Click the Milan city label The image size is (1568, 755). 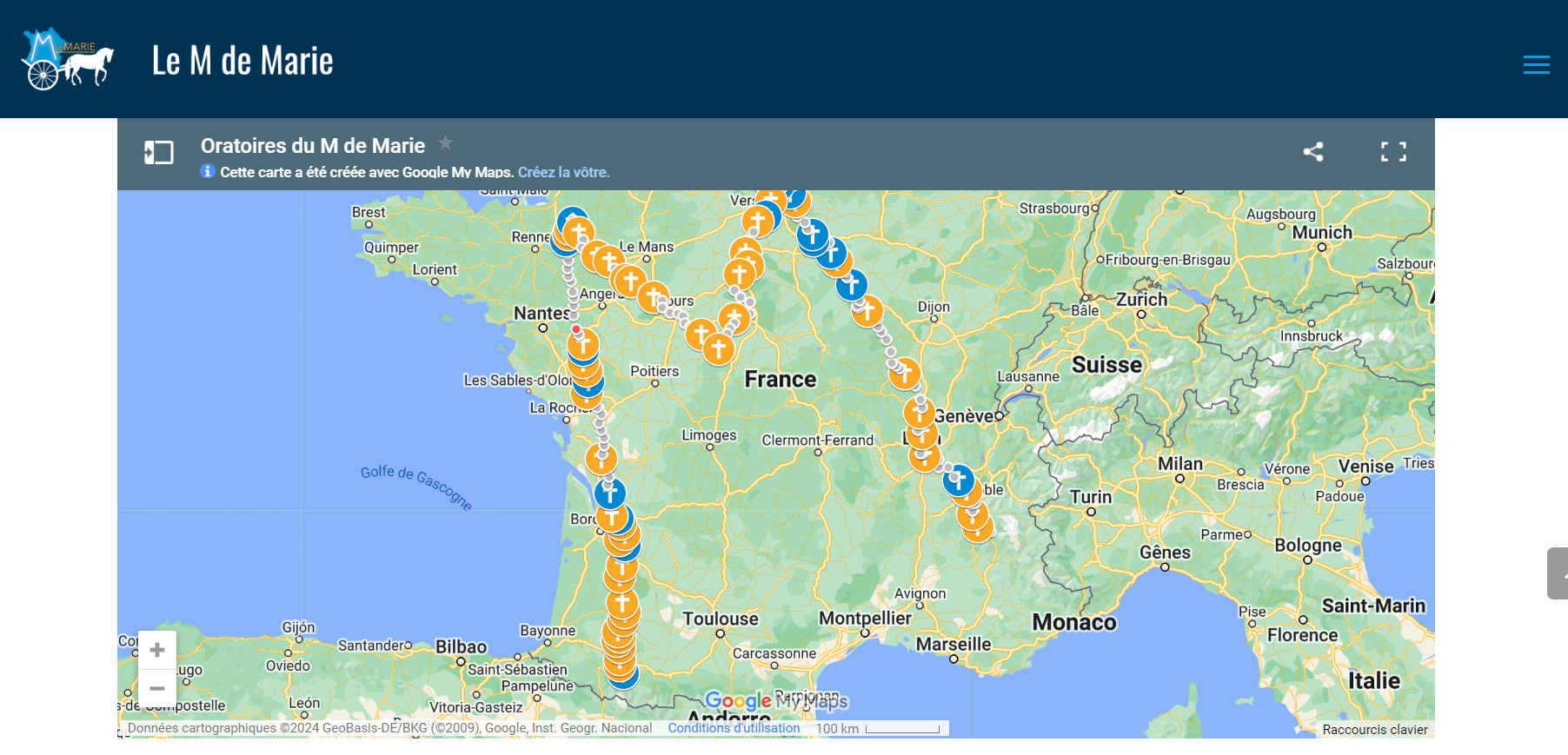pos(1180,464)
